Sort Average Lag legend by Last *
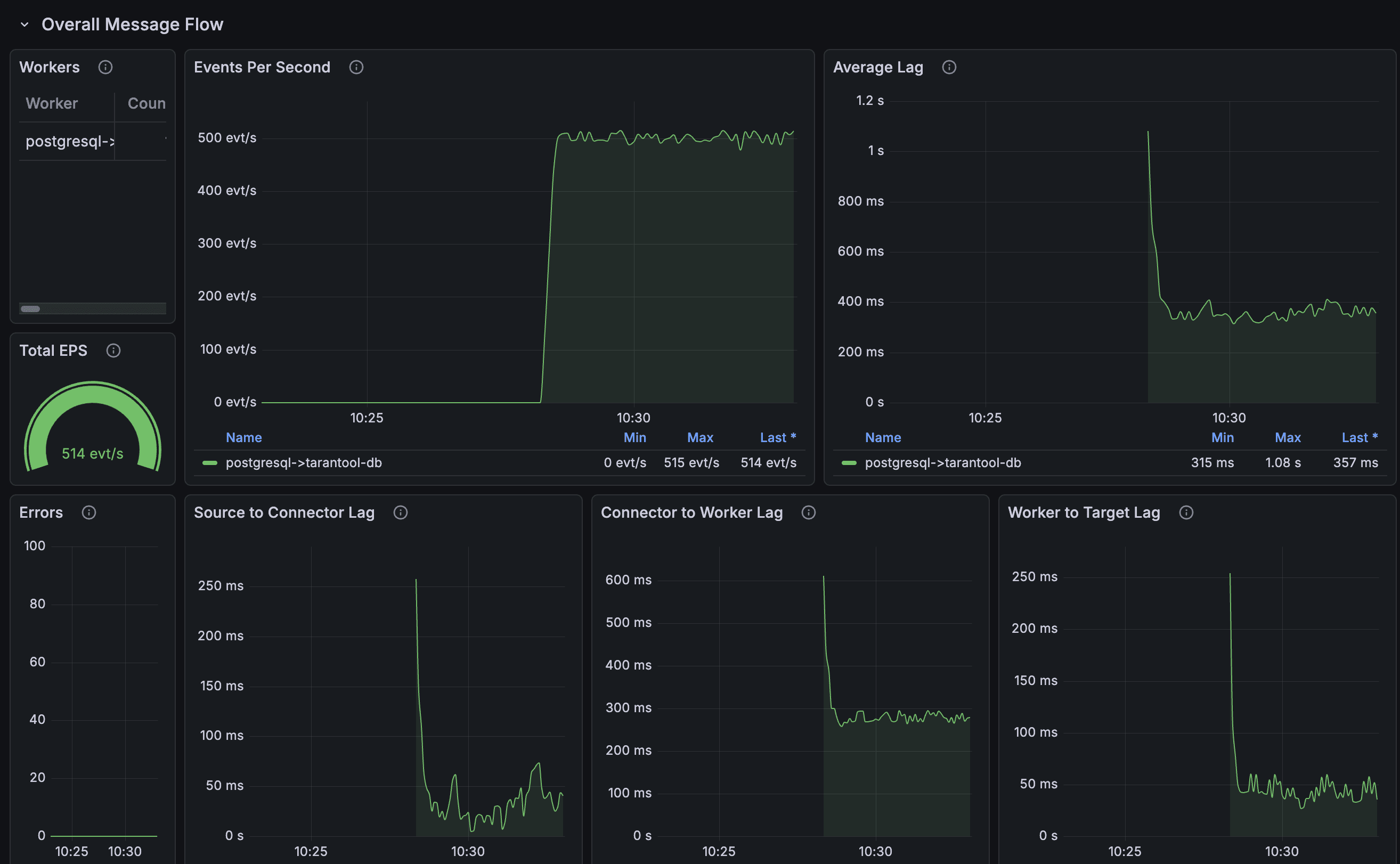 click(1360, 438)
